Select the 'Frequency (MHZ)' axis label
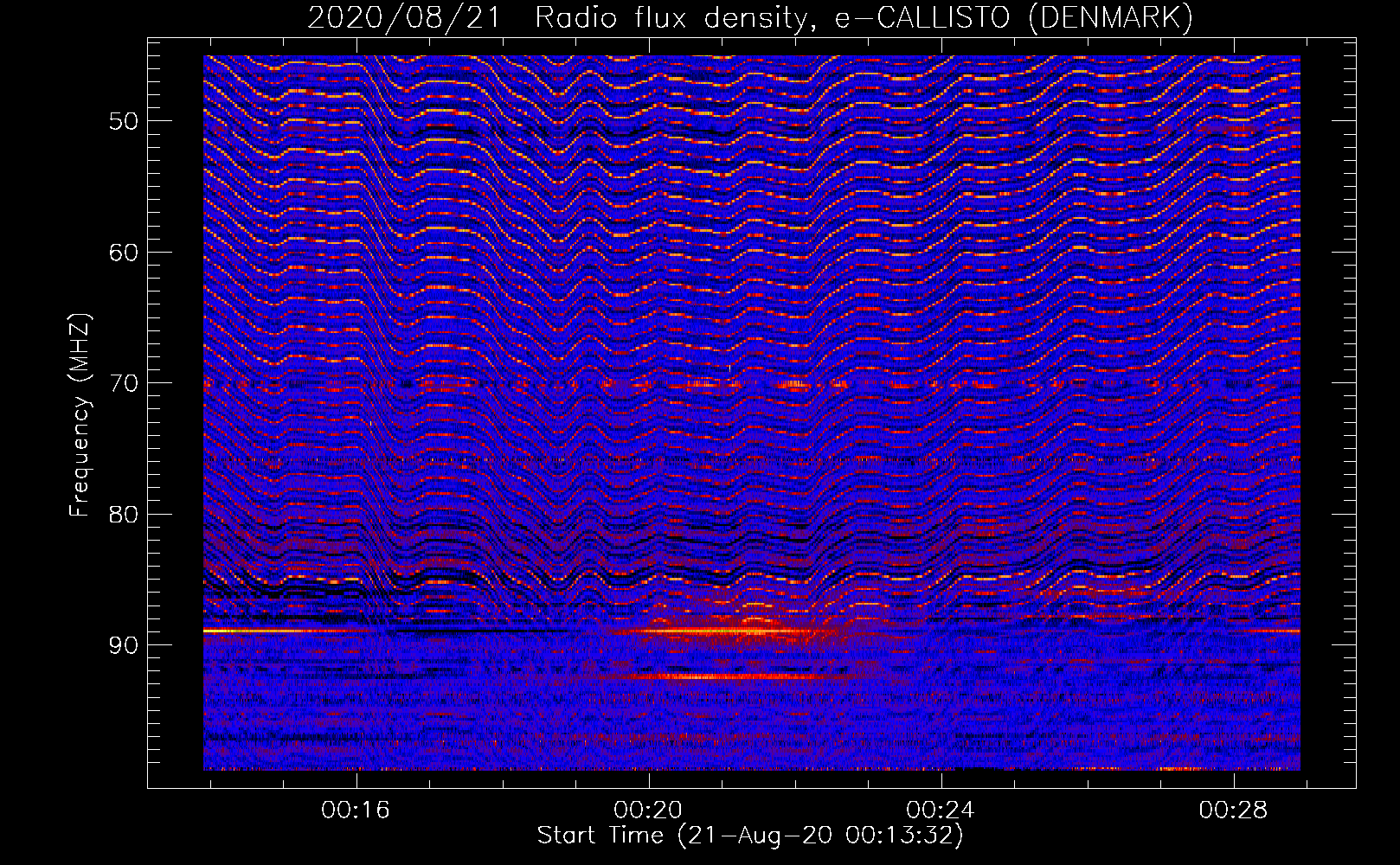 [x=80, y=415]
